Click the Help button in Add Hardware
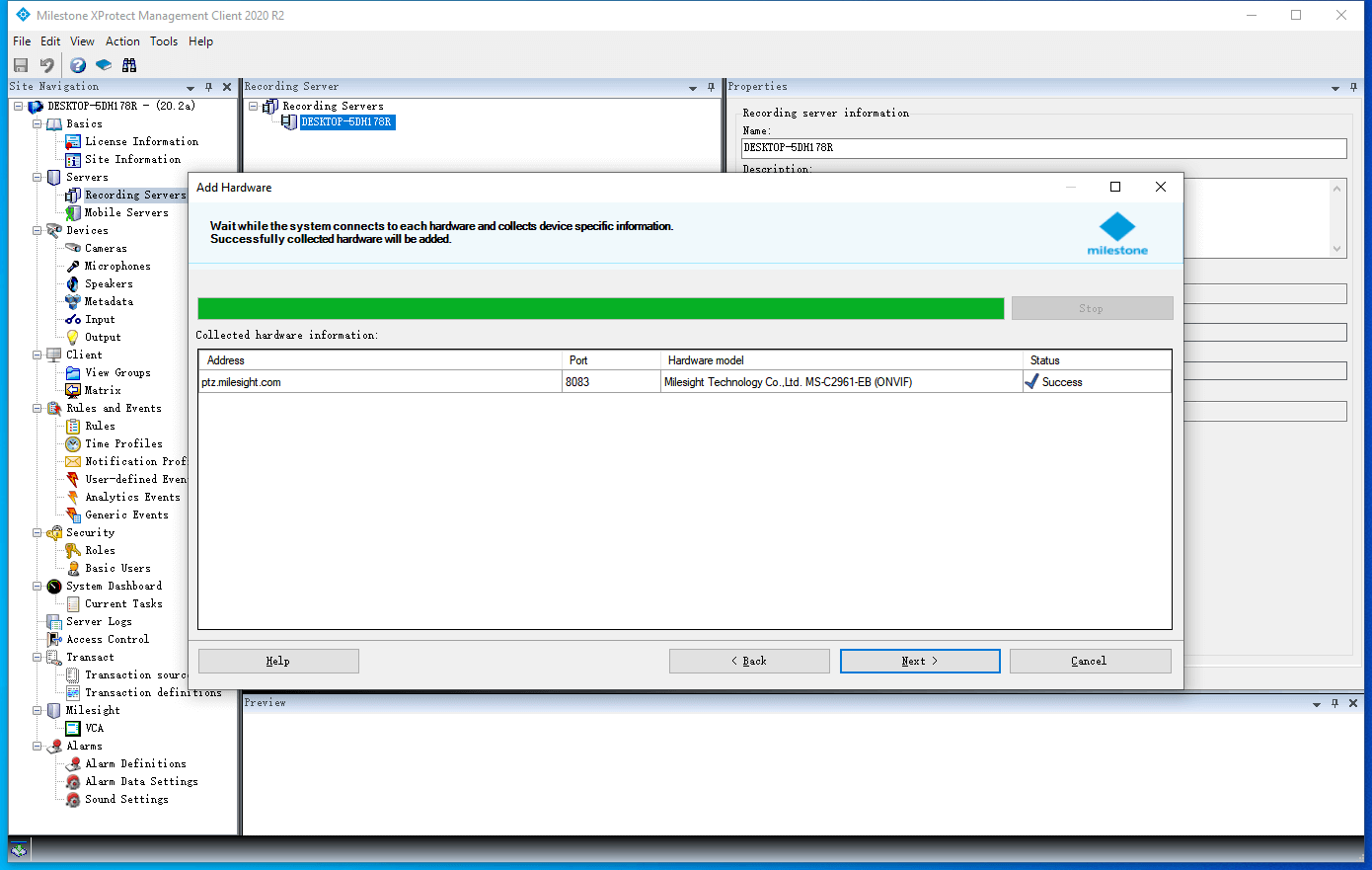Viewport: 1372px width, 870px height. (278, 662)
